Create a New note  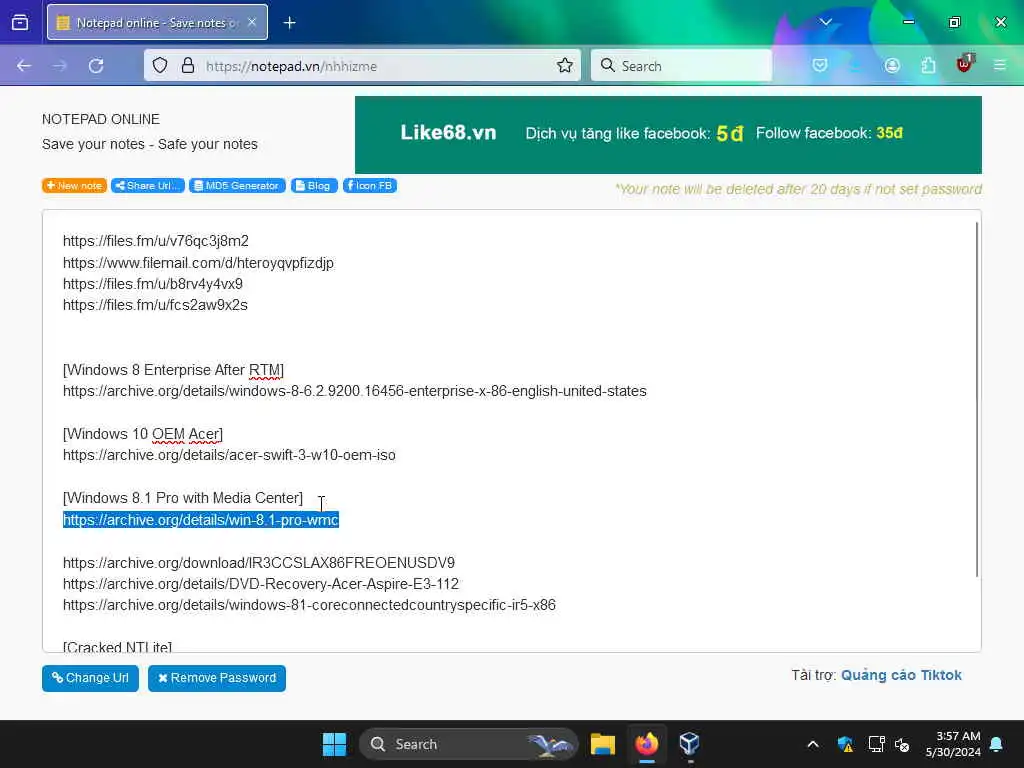tap(74, 186)
